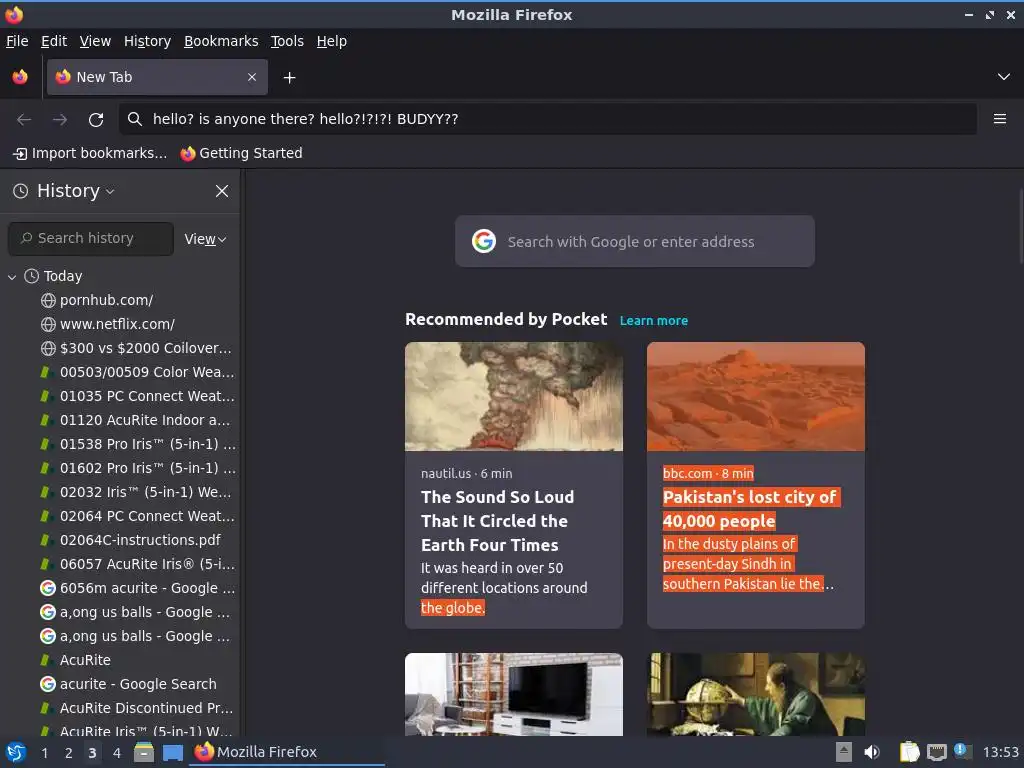Click the Firefox View icon beside the tabs

click(20, 77)
